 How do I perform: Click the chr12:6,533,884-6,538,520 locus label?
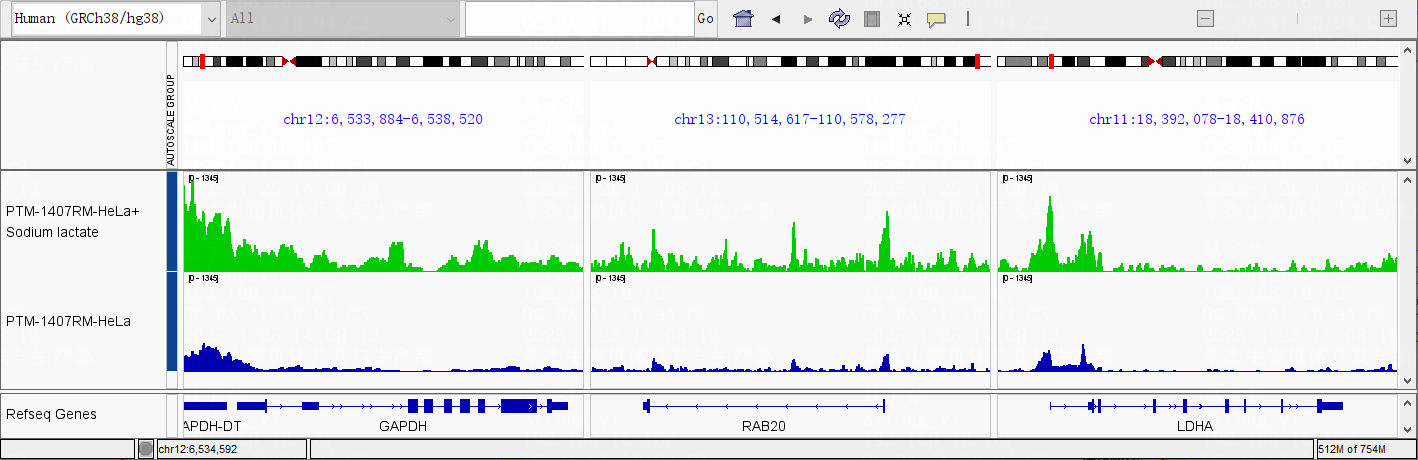[383, 120]
